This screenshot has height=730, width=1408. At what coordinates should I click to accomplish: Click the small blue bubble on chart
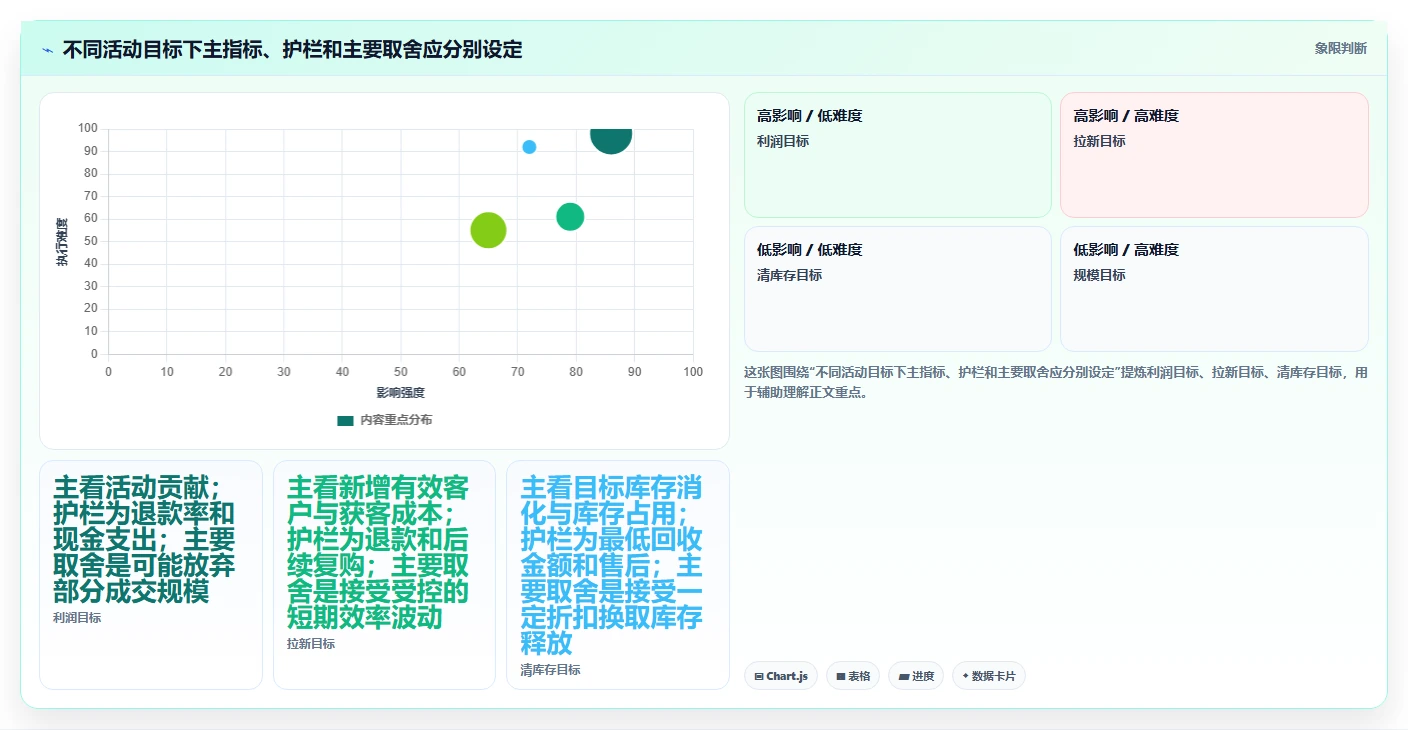pyautogui.click(x=529, y=147)
